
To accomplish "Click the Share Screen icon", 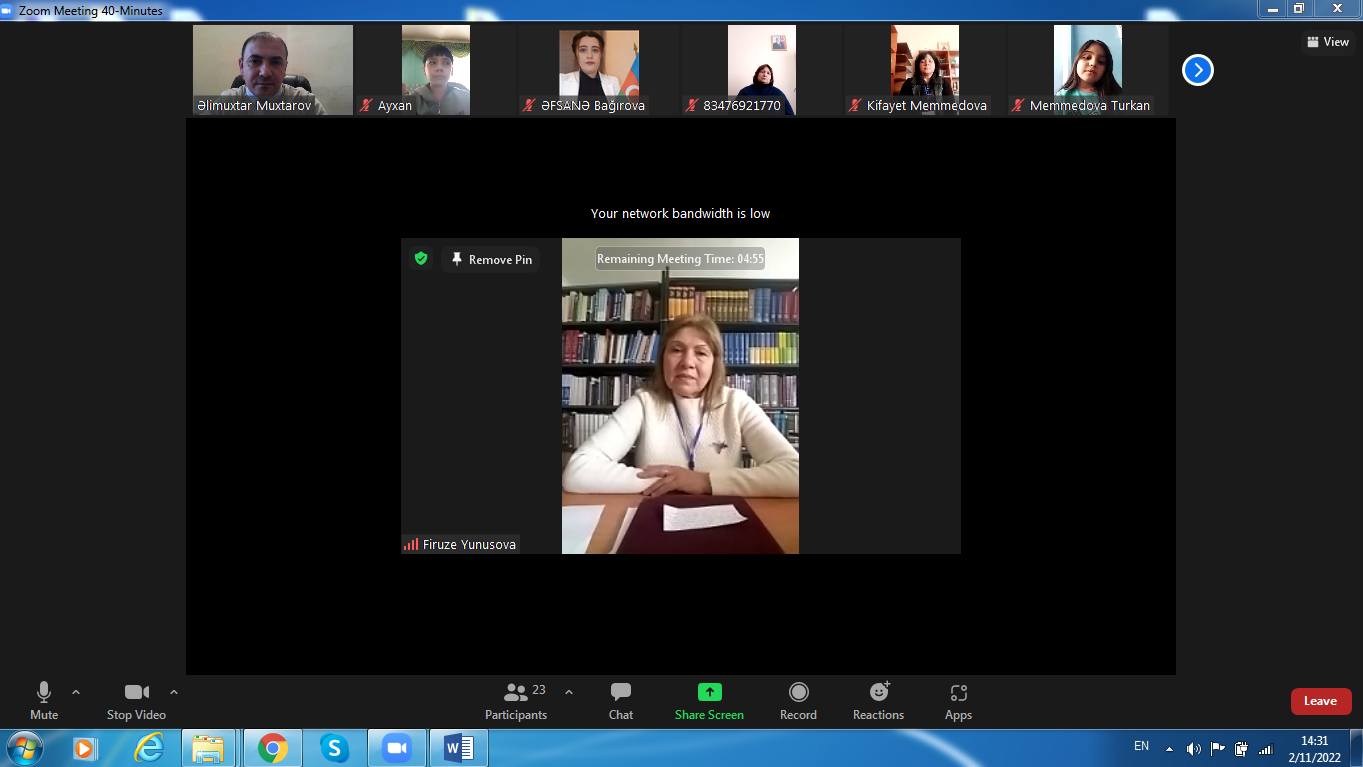I will [709, 693].
